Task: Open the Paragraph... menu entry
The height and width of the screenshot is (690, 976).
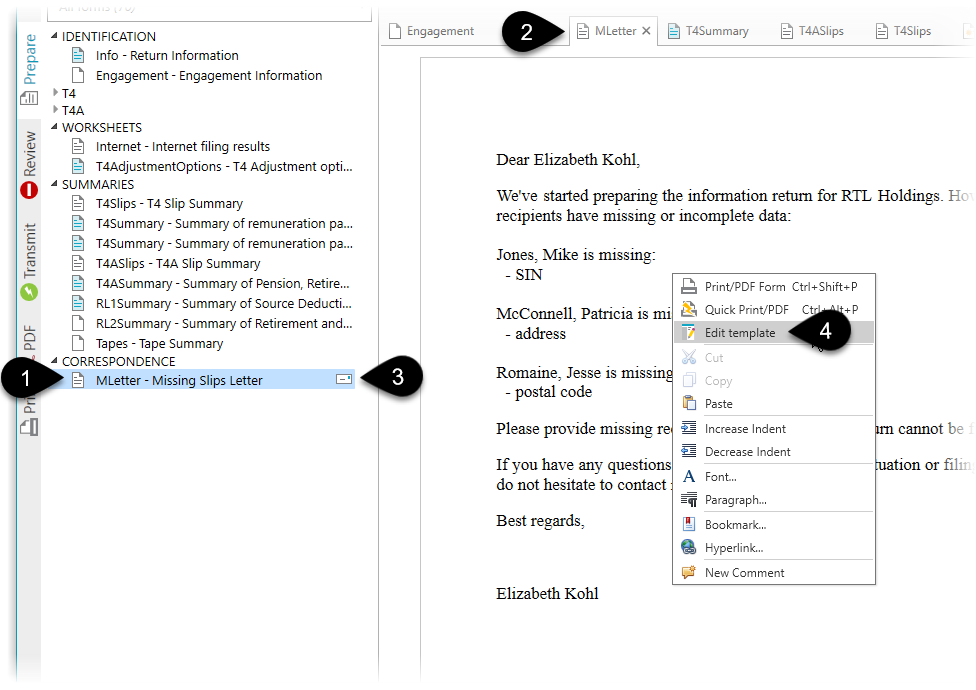Action: [735, 500]
